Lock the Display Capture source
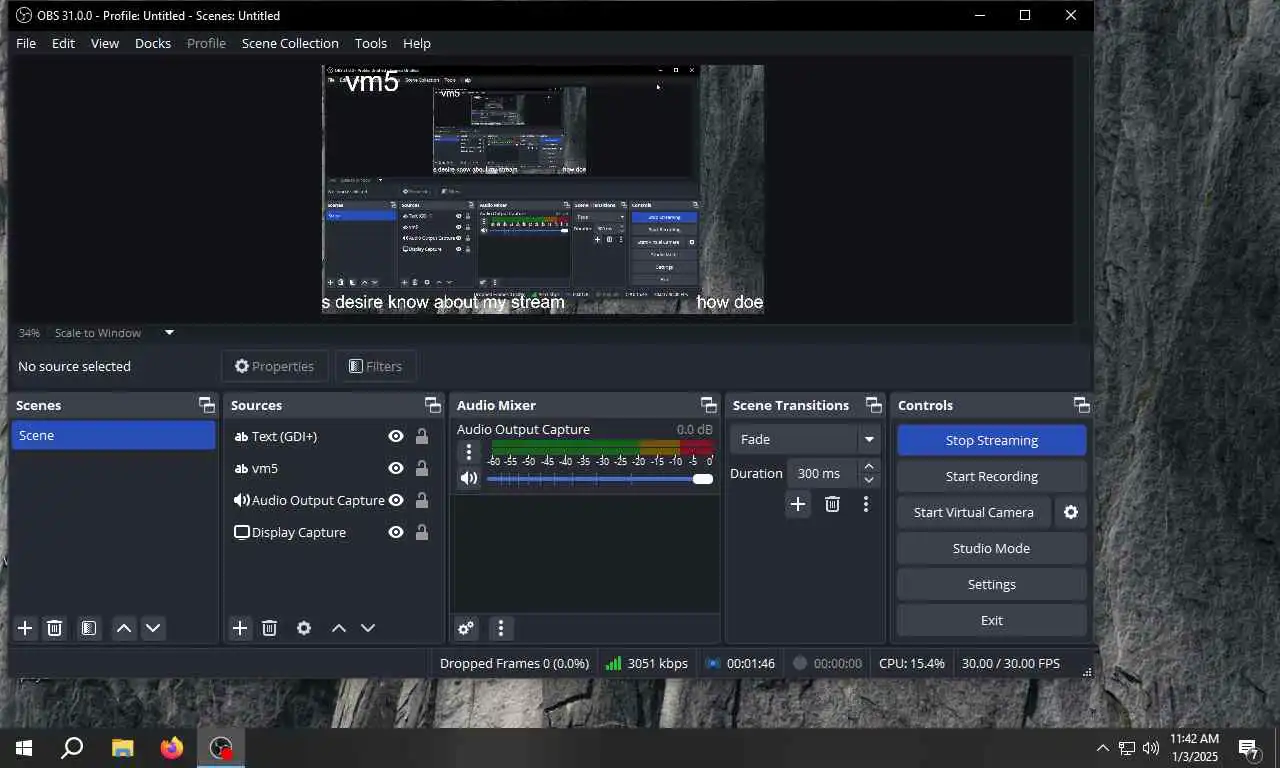Screen dimensions: 1280x768 (x=422, y=532)
